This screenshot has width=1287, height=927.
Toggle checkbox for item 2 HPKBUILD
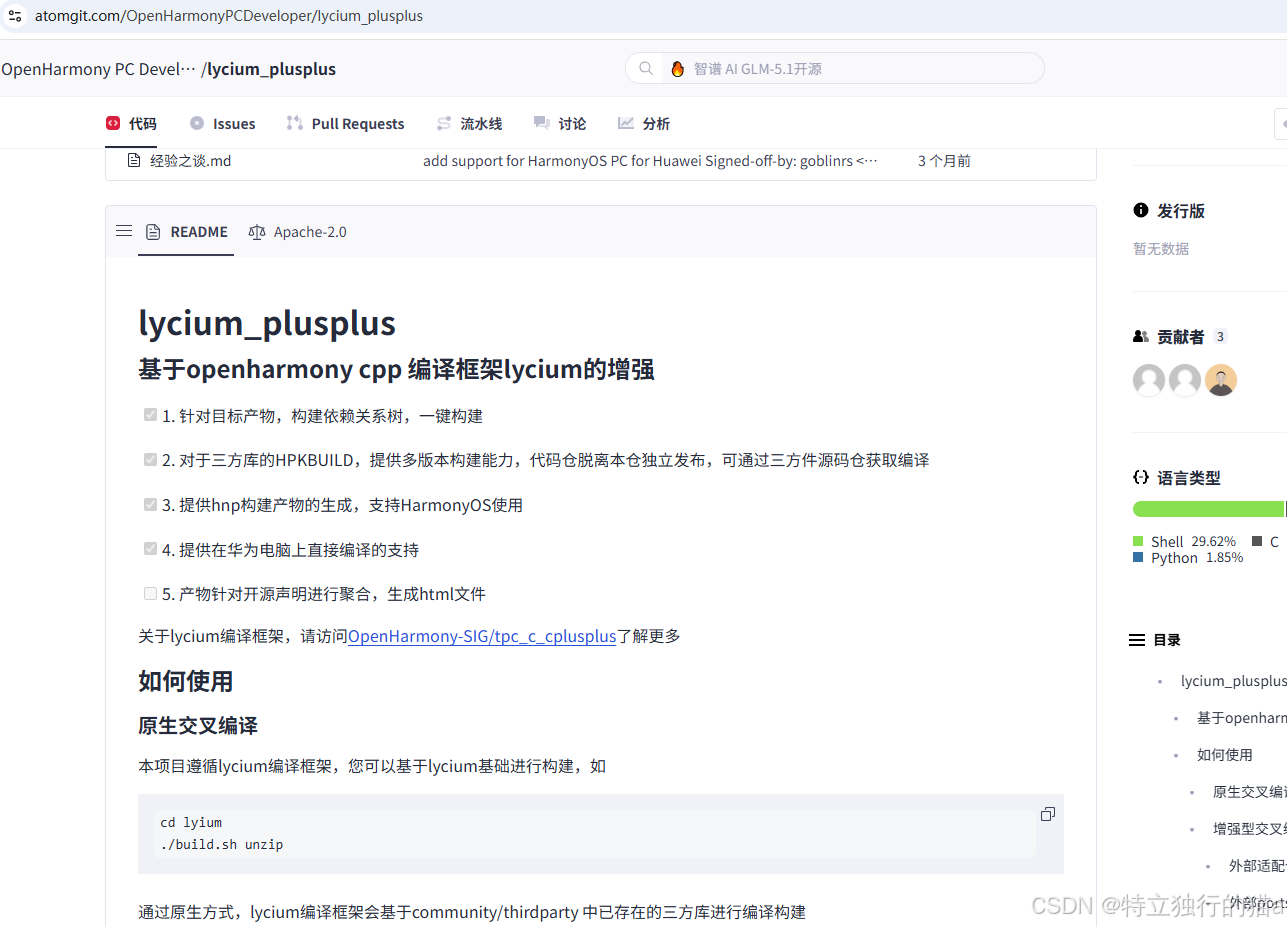[x=151, y=460]
